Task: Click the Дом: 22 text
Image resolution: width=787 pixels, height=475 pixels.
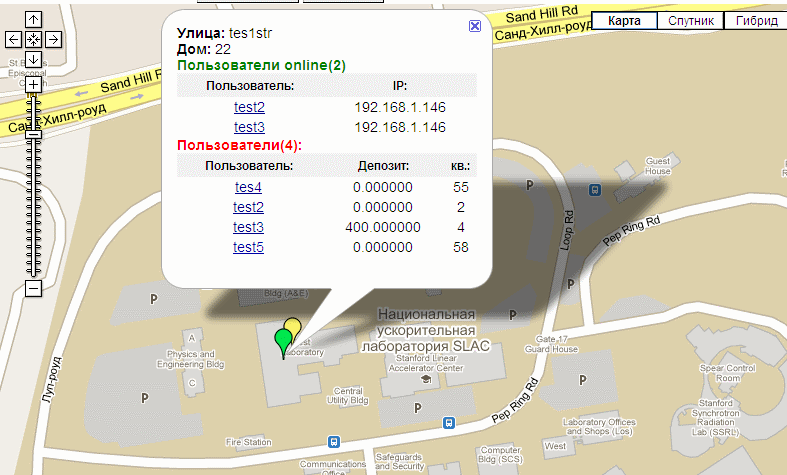Action: coord(204,49)
